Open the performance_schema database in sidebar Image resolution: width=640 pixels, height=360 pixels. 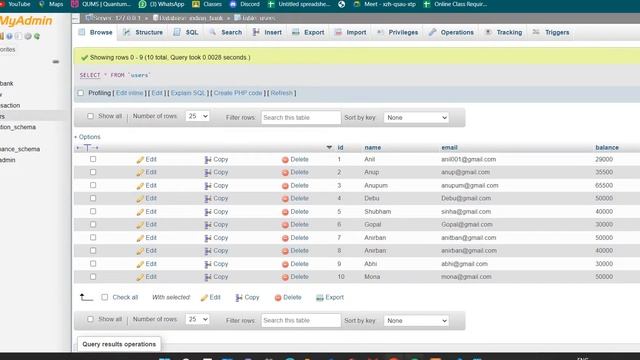pos(20,149)
